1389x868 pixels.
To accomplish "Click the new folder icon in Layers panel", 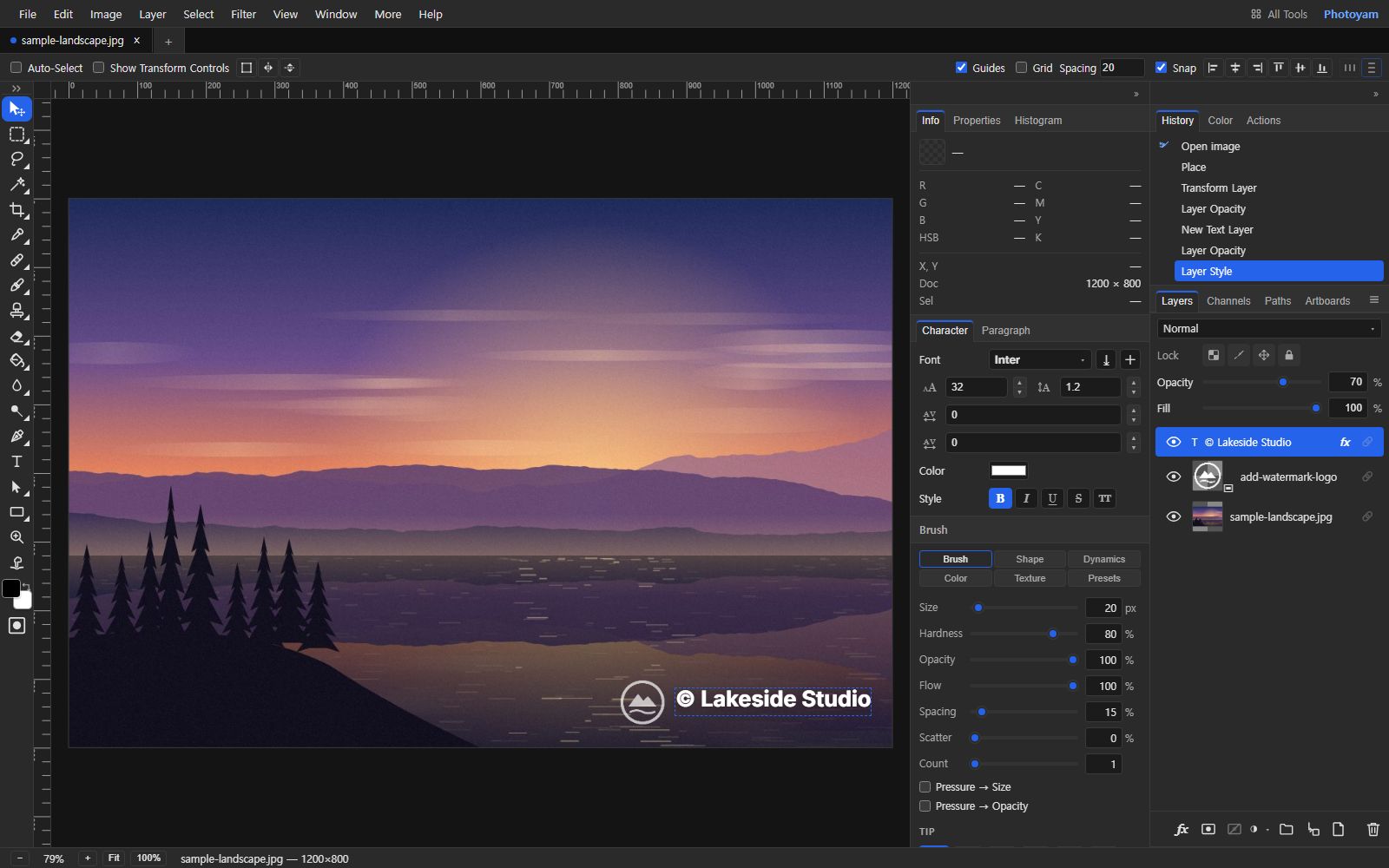I will coord(1286,830).
